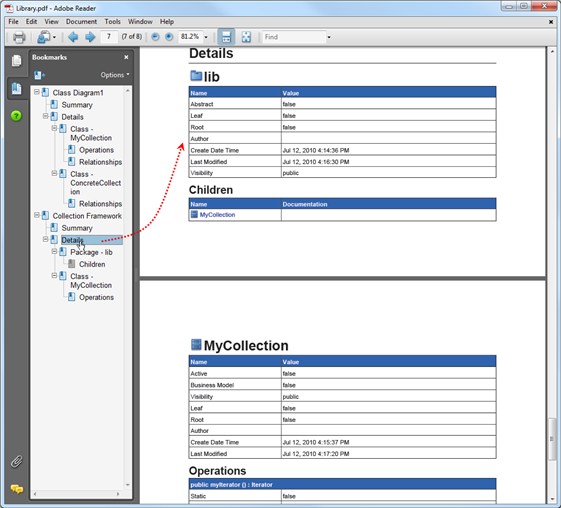Select Relationships bookmark under first MyCollection
This screenshot has width=561, height=508.
tap(100, 162)
